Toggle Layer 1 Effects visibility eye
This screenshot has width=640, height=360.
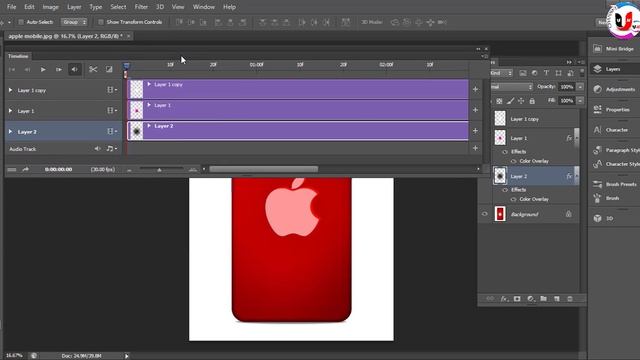(505, 152)
